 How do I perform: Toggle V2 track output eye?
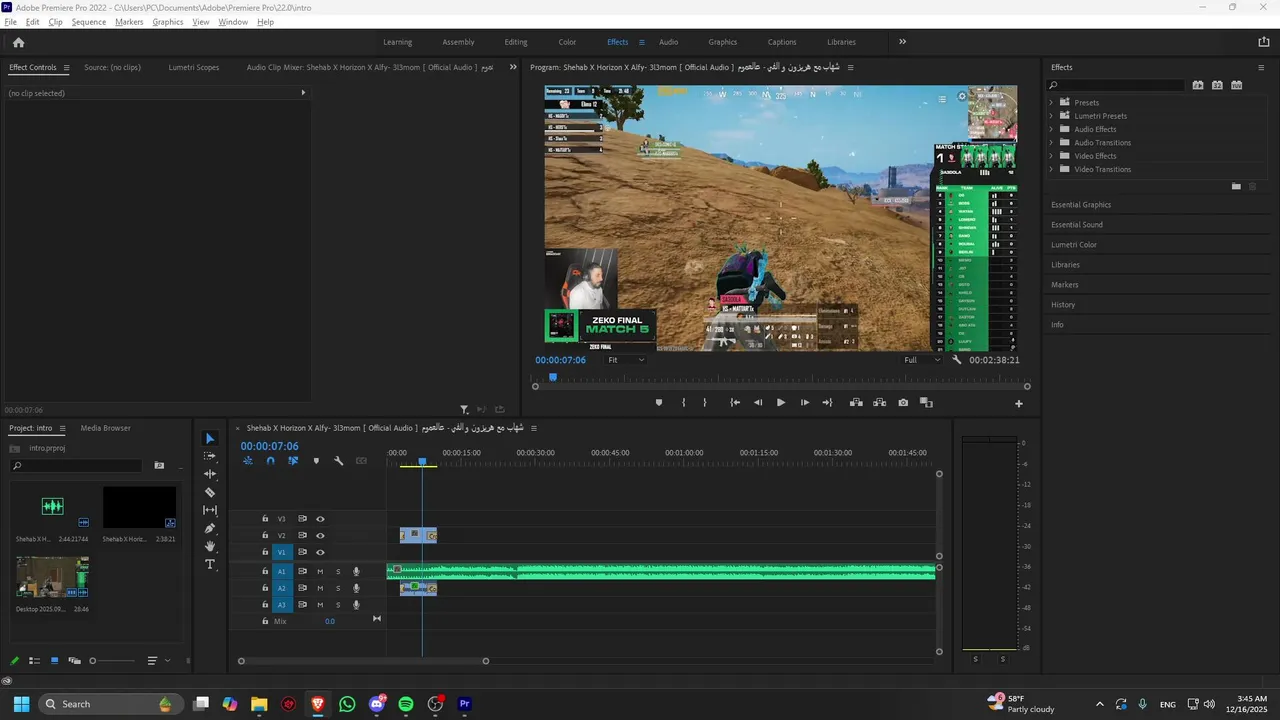click(x=320, y=536)
